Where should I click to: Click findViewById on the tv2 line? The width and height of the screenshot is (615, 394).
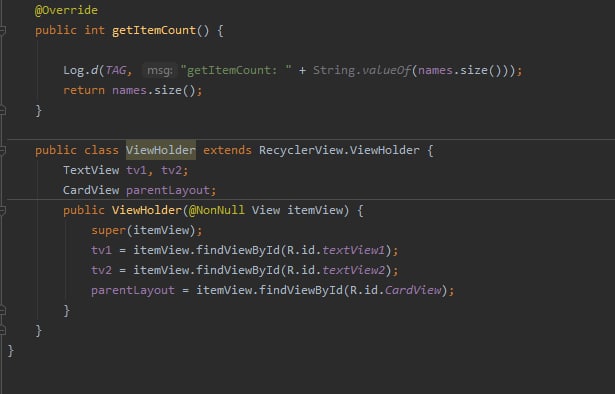point(238,270)
